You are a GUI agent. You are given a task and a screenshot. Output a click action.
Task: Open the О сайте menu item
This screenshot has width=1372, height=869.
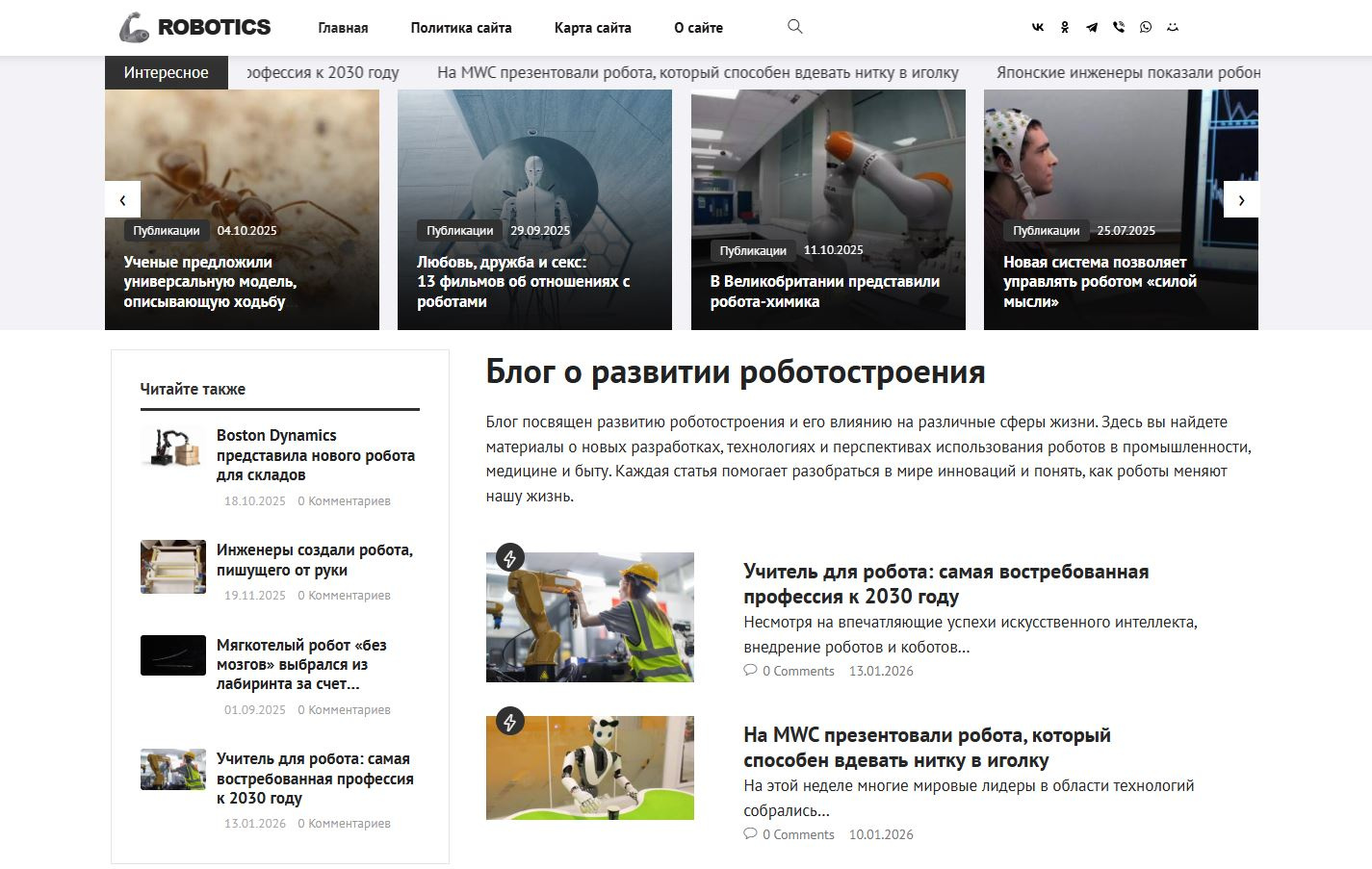[x=699, y=28]
